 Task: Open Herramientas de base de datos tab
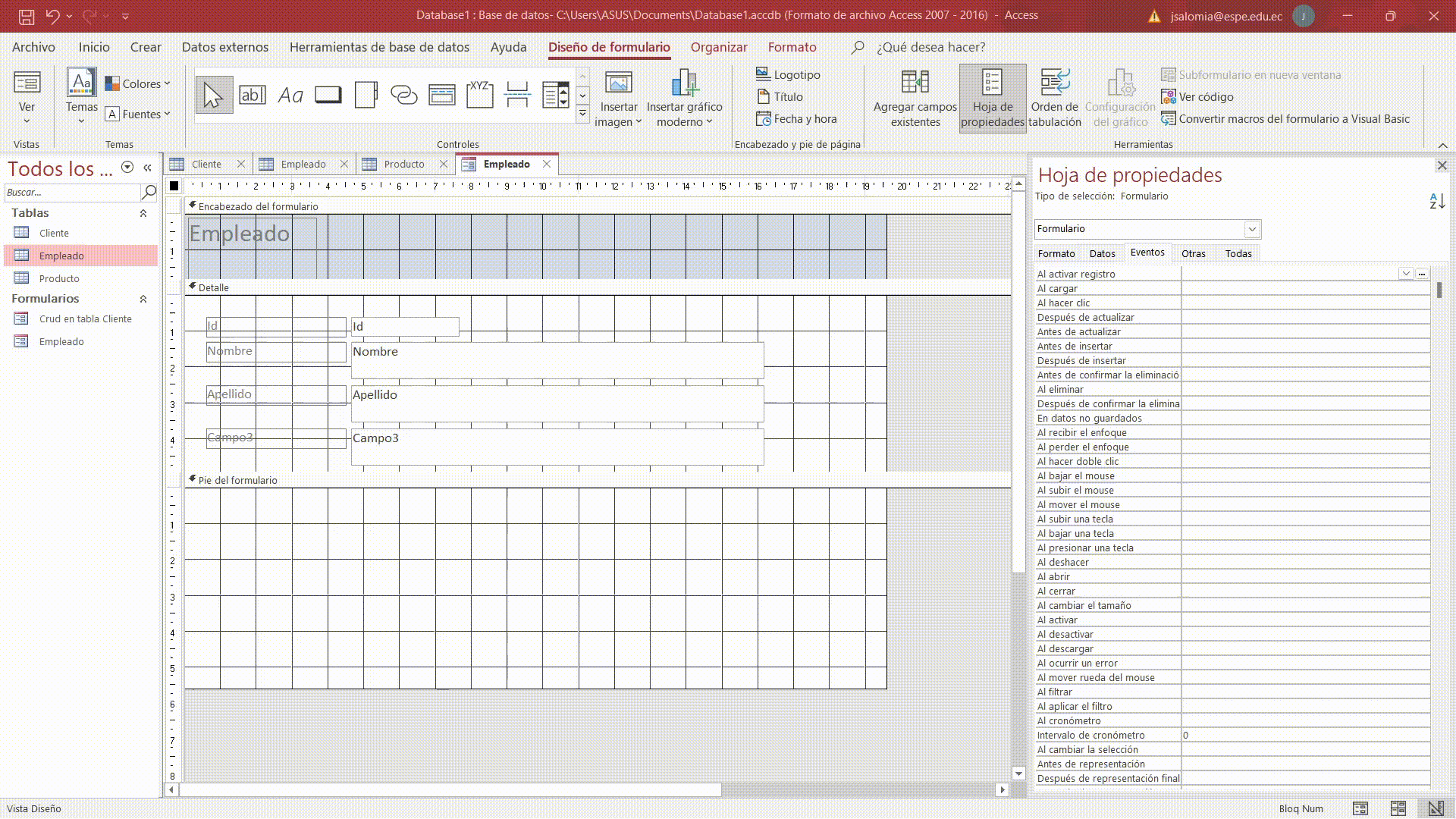point(379,47)
